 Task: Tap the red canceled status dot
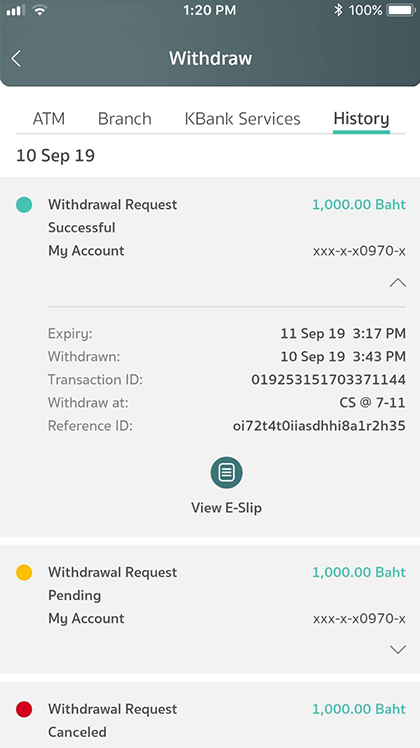[x=24, y=709]
